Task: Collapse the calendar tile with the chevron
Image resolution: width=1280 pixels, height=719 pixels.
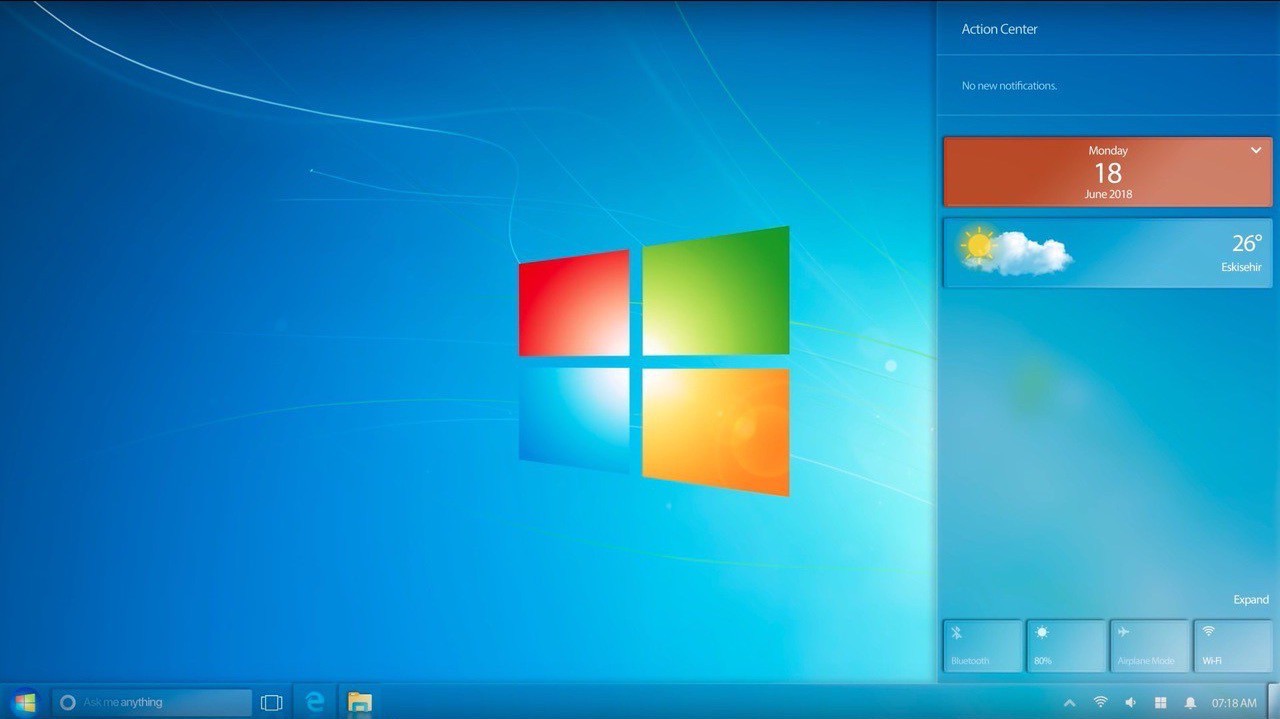Action: [x=1256, y=150]
